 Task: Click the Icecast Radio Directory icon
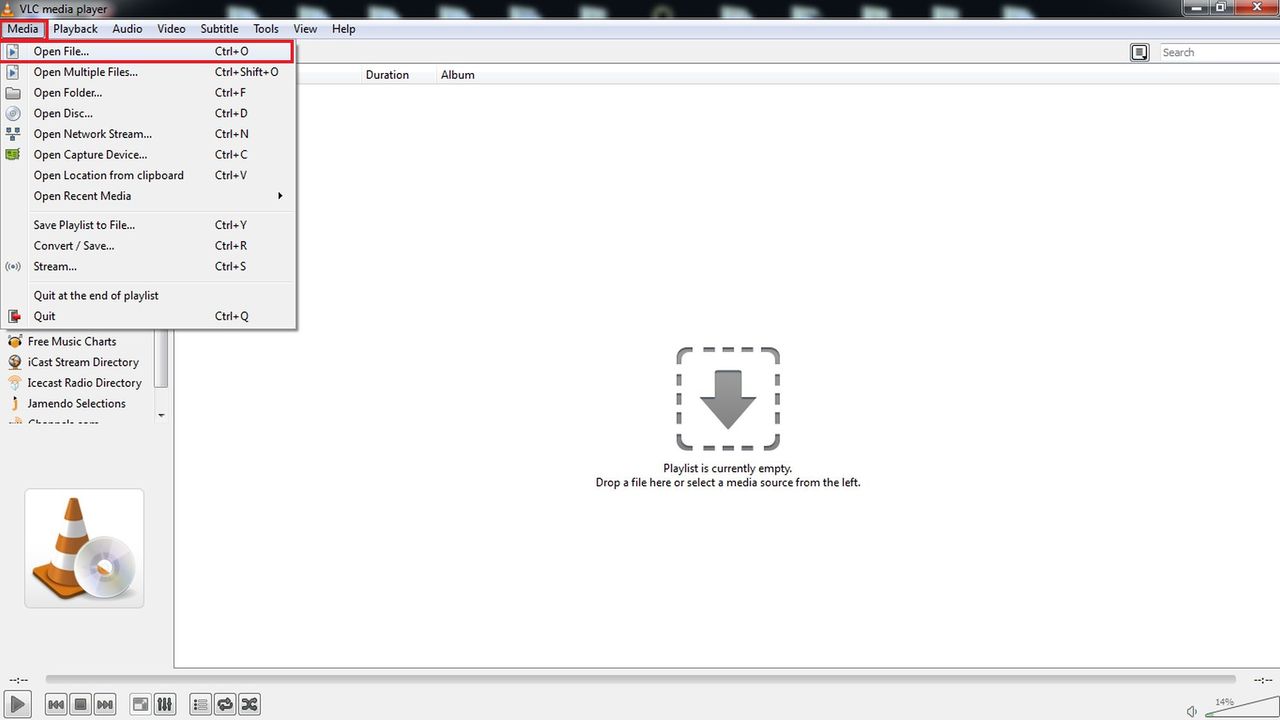(x=14, y=383)
